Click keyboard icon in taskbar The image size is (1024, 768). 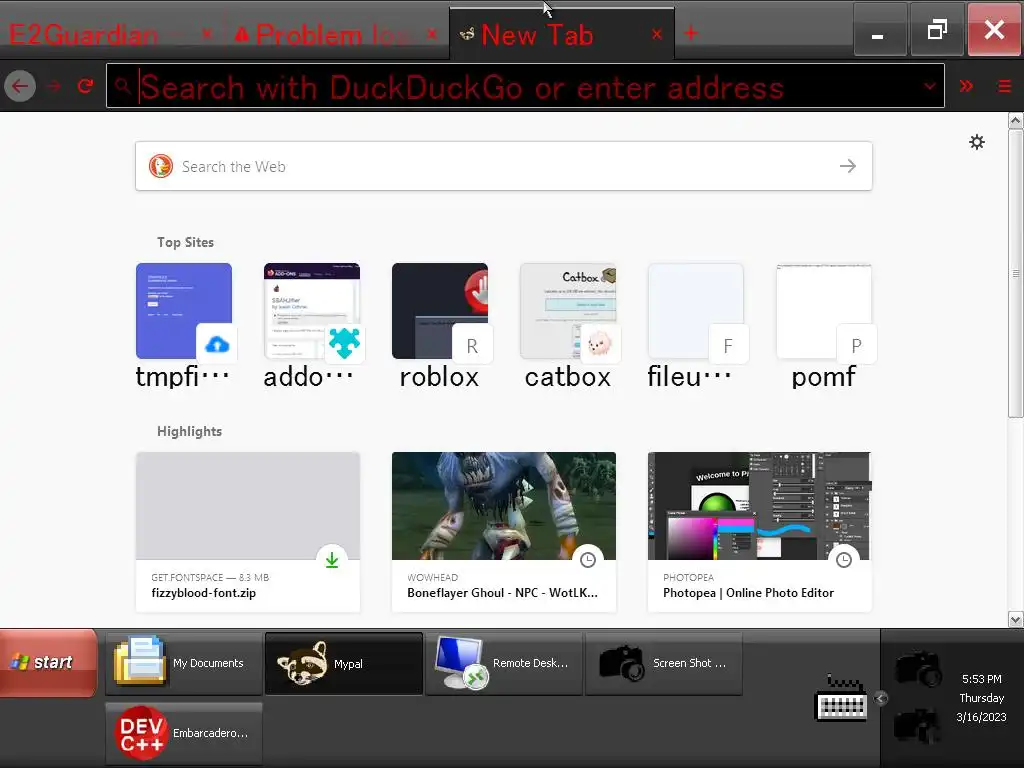coord(841,698)
